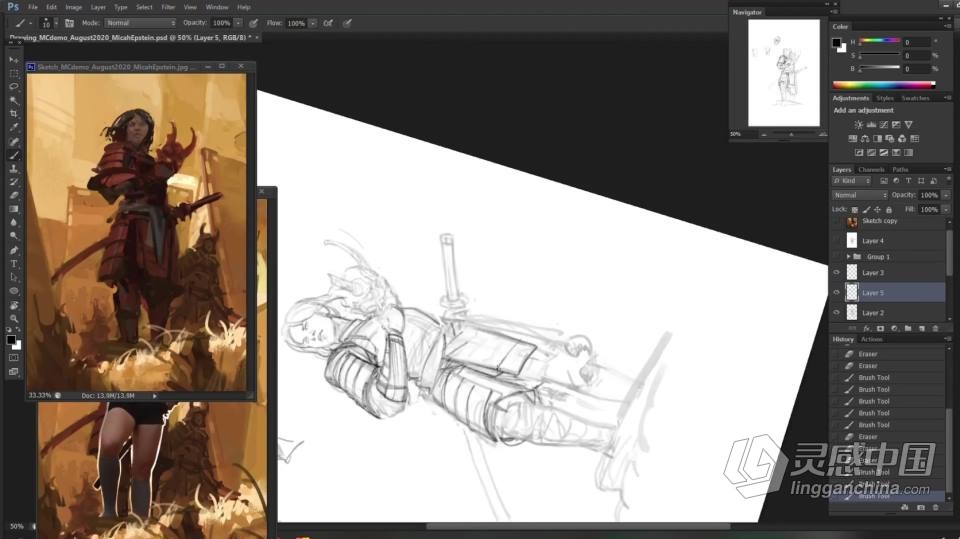The image size is (960, 539).
Task: Hide Layer 3 with its eye icon
Action: pos(836,273)
